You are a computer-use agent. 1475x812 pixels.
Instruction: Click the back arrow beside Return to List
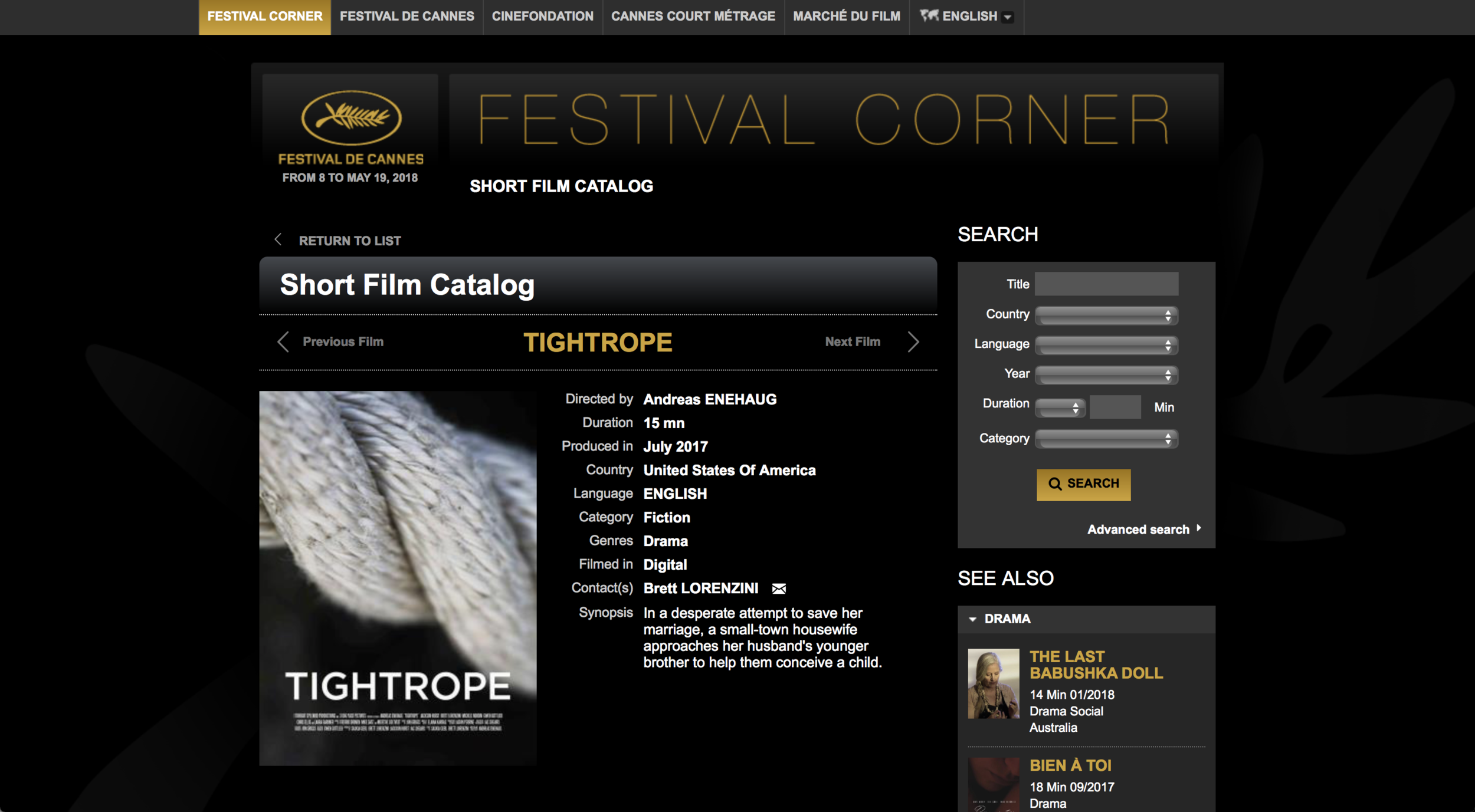coord(278,239)
